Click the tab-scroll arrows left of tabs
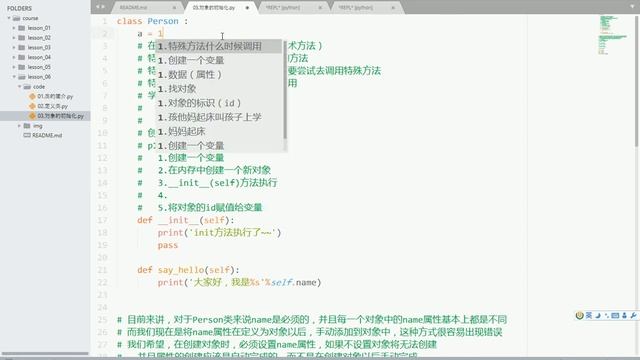This screenshot has width=640, height=360. pyautogui.click(x=100, y=7)
